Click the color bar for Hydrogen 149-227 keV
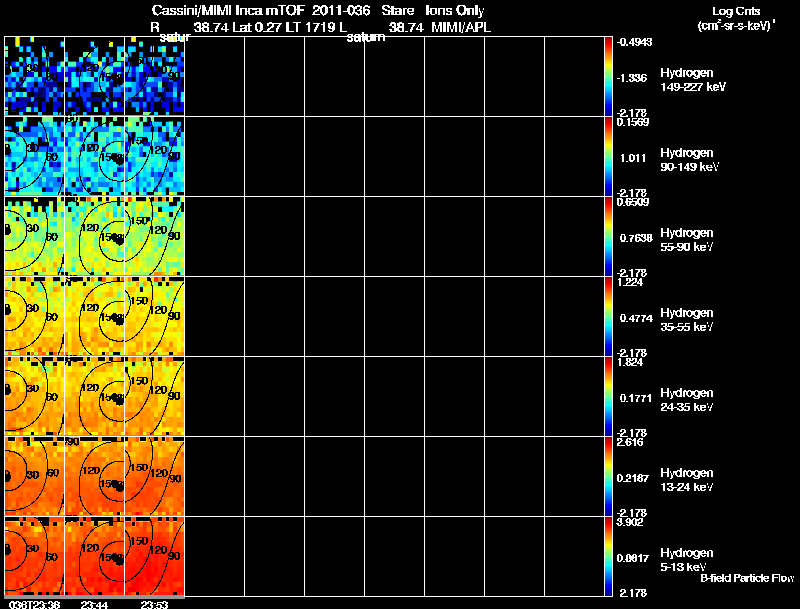This screenshot has width=800, height=609. (x=609, y=76)
